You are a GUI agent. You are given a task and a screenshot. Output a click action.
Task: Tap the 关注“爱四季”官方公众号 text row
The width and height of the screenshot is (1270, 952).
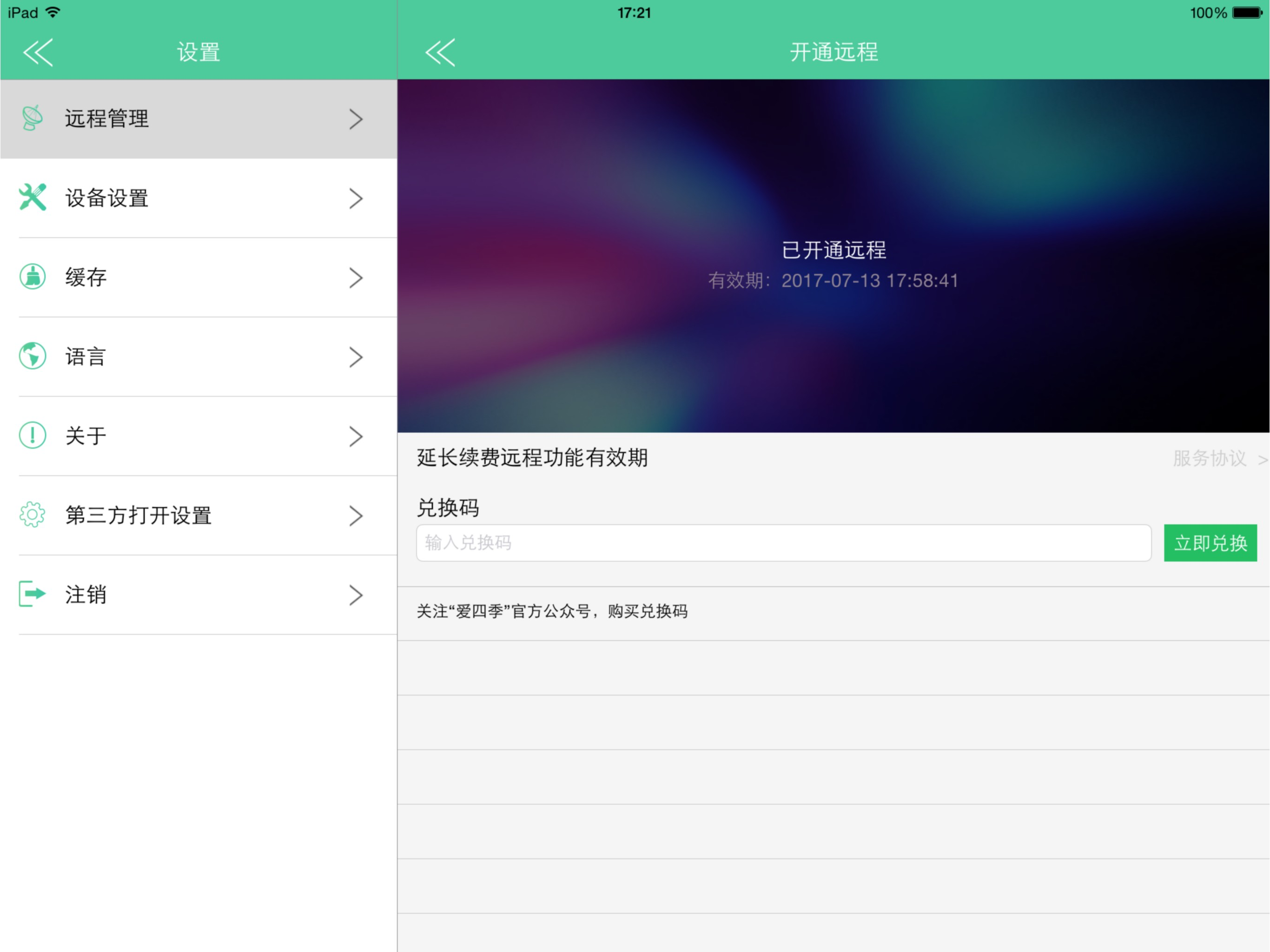[x=833, y=613]
